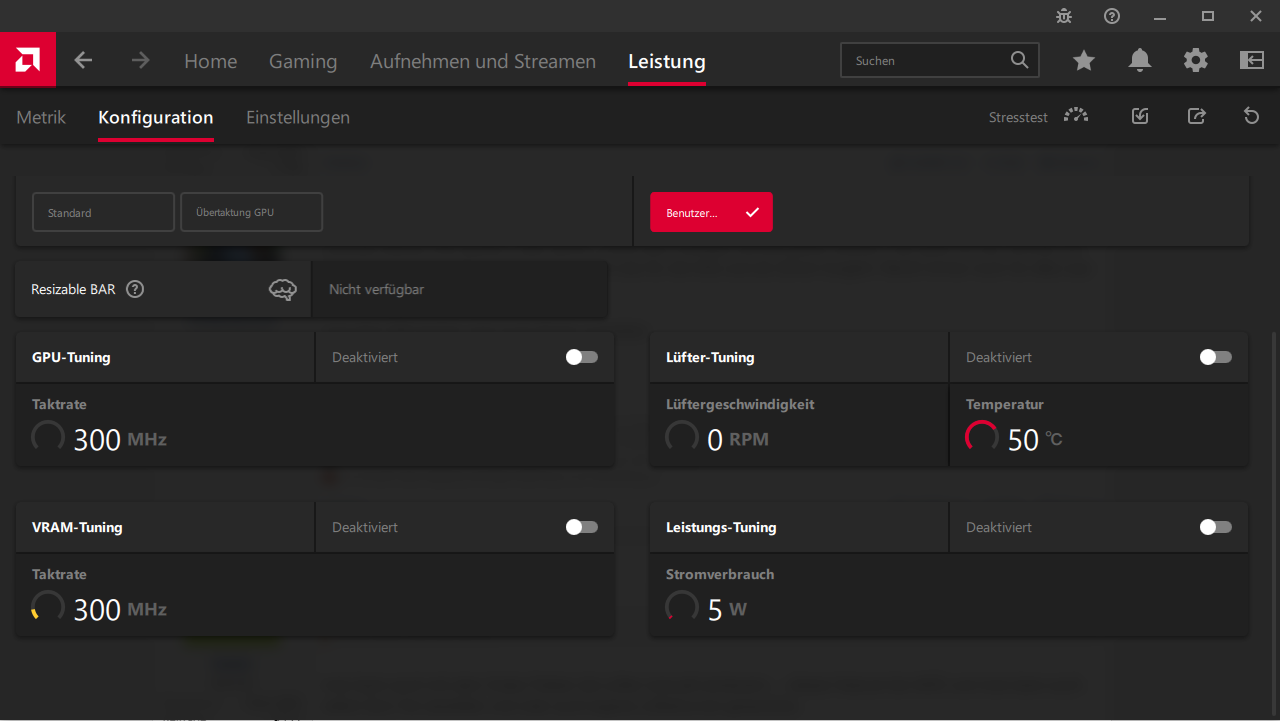The height and width of the screenshot is (721, 1280).
Task: Open settings gear icon
Action: click(1196, 61)
